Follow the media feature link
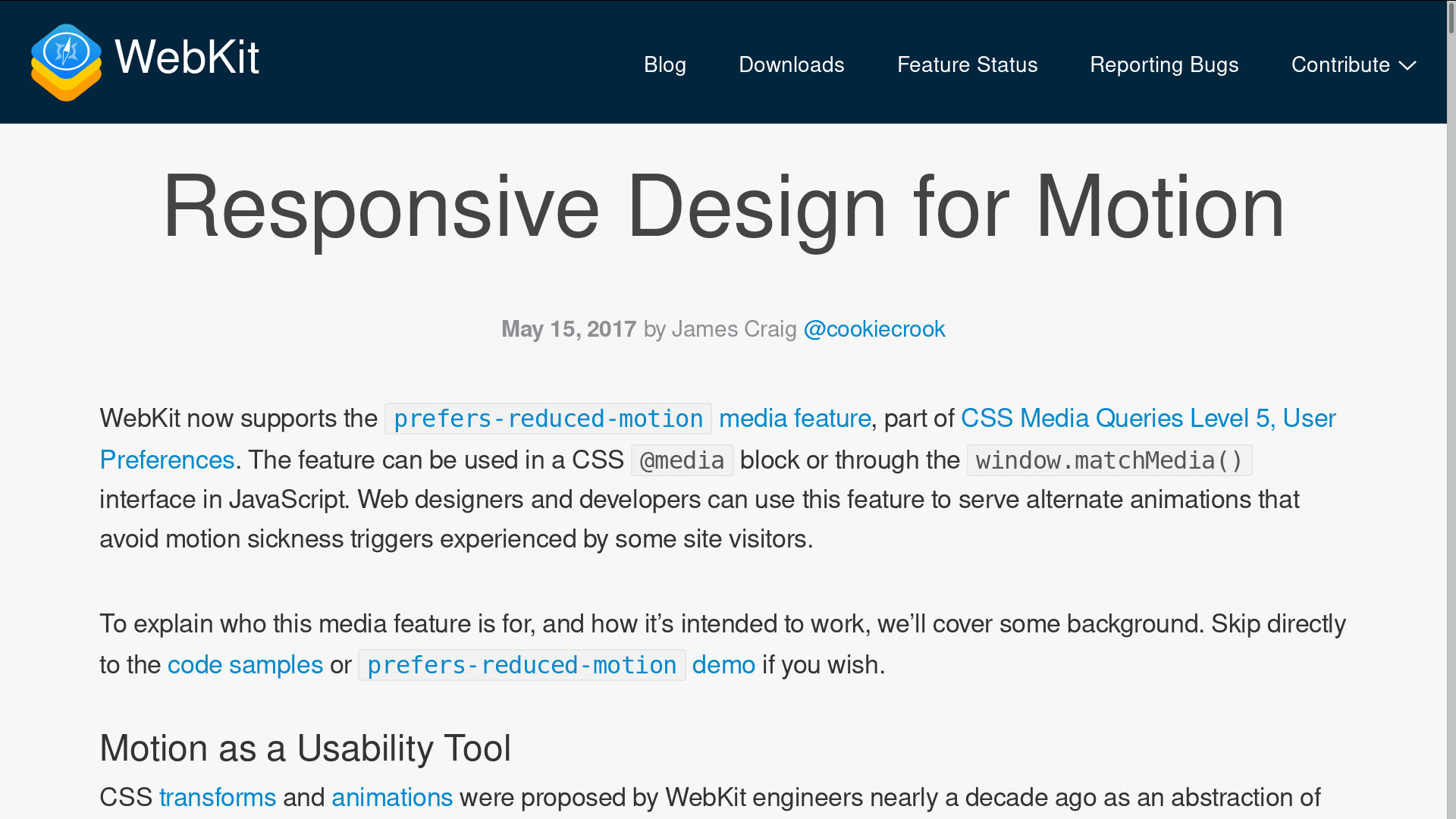 click(794, 419)
